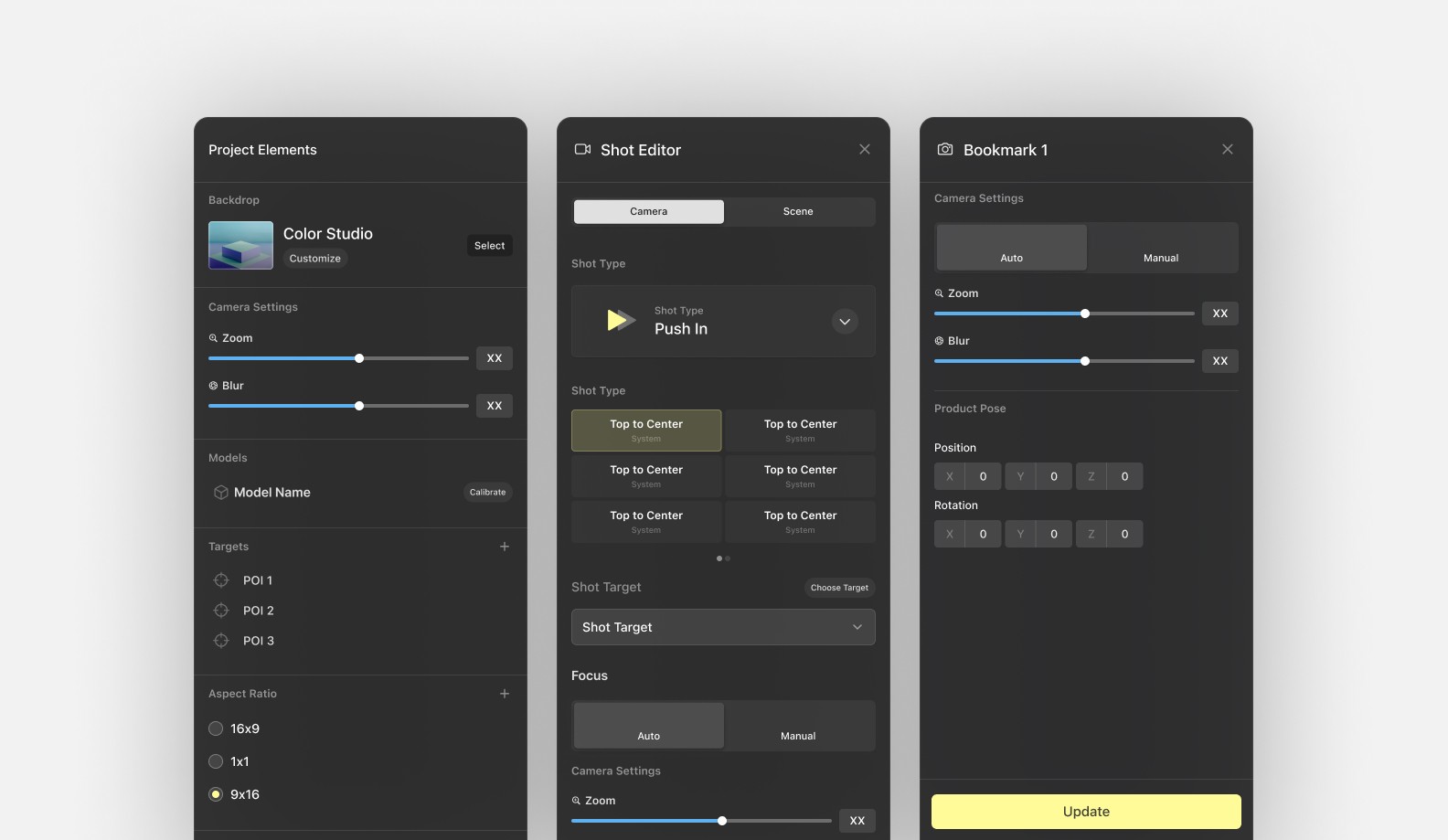This screenshot has width=1448, height=840.
Task: Click the Model Name cube icon
Action: point(220,493)
